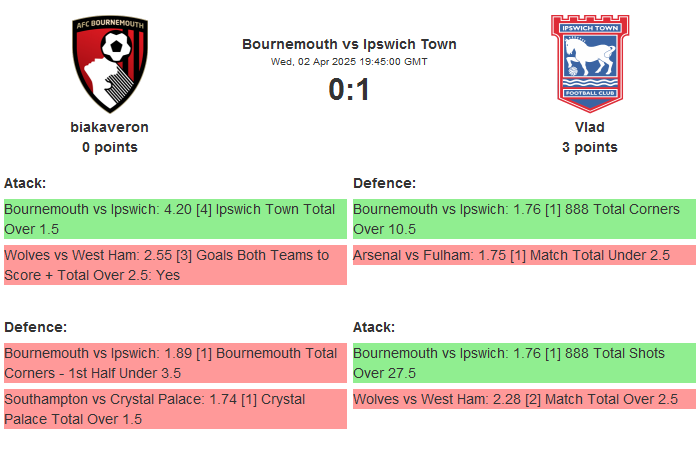Open the Wolves vs West Ham Over 2.5 bet
Screen dimensions: 700x460
(523, 400)
